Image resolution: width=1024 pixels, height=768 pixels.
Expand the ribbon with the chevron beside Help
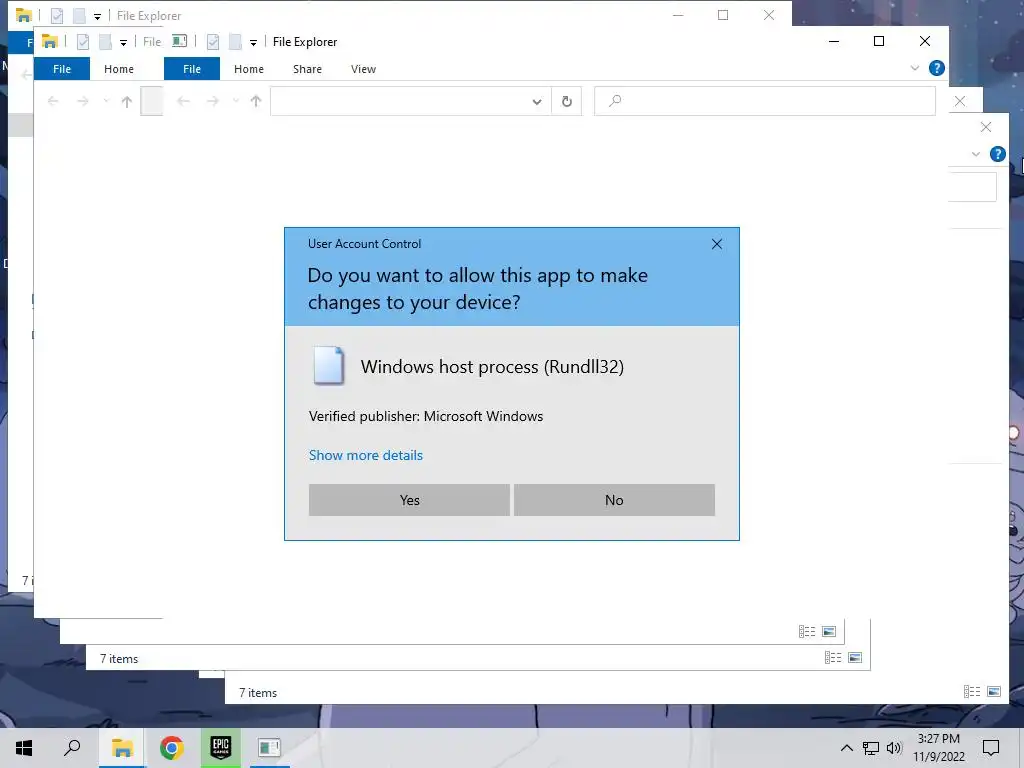914,68
